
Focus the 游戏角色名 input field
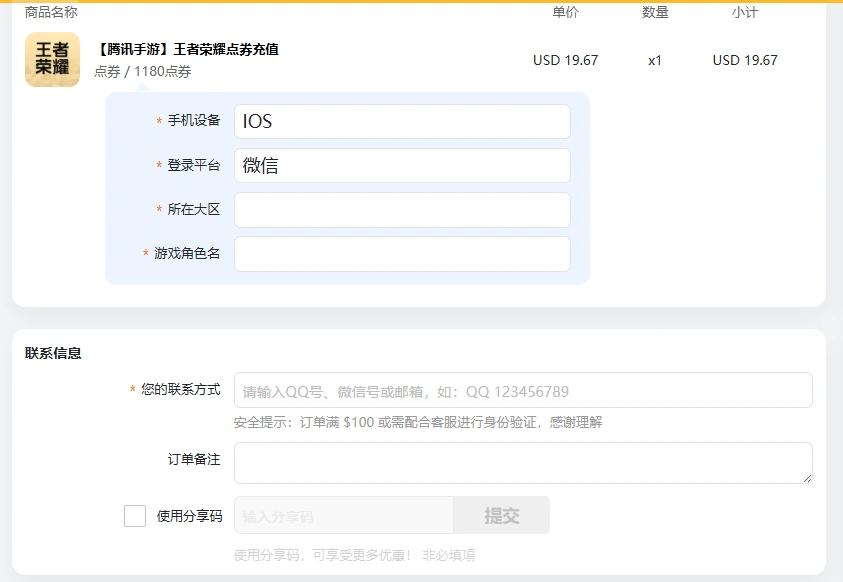coord(402,254)
